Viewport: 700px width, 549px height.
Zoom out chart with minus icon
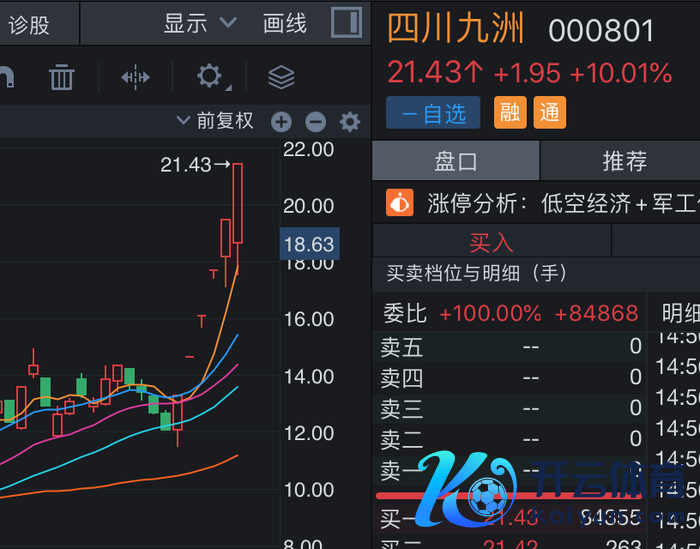pyautogui.click(x=315, y=122)
